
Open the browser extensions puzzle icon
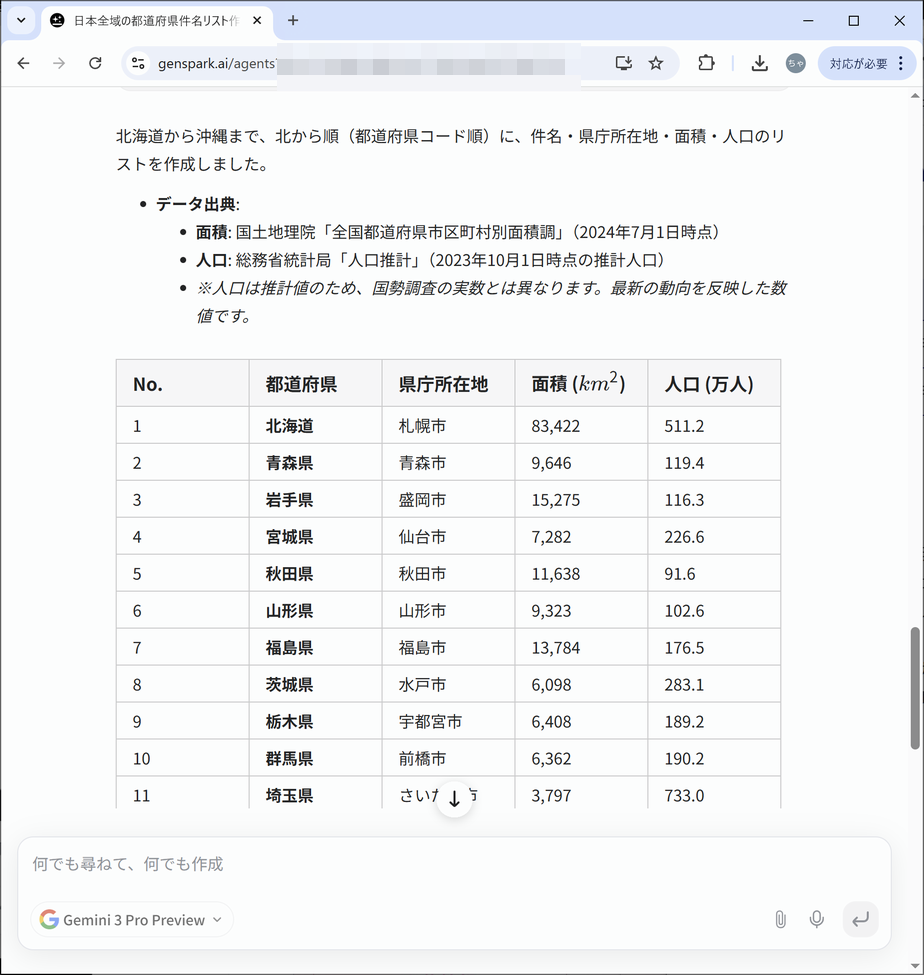pyautogui.click(x=706, y=63)
